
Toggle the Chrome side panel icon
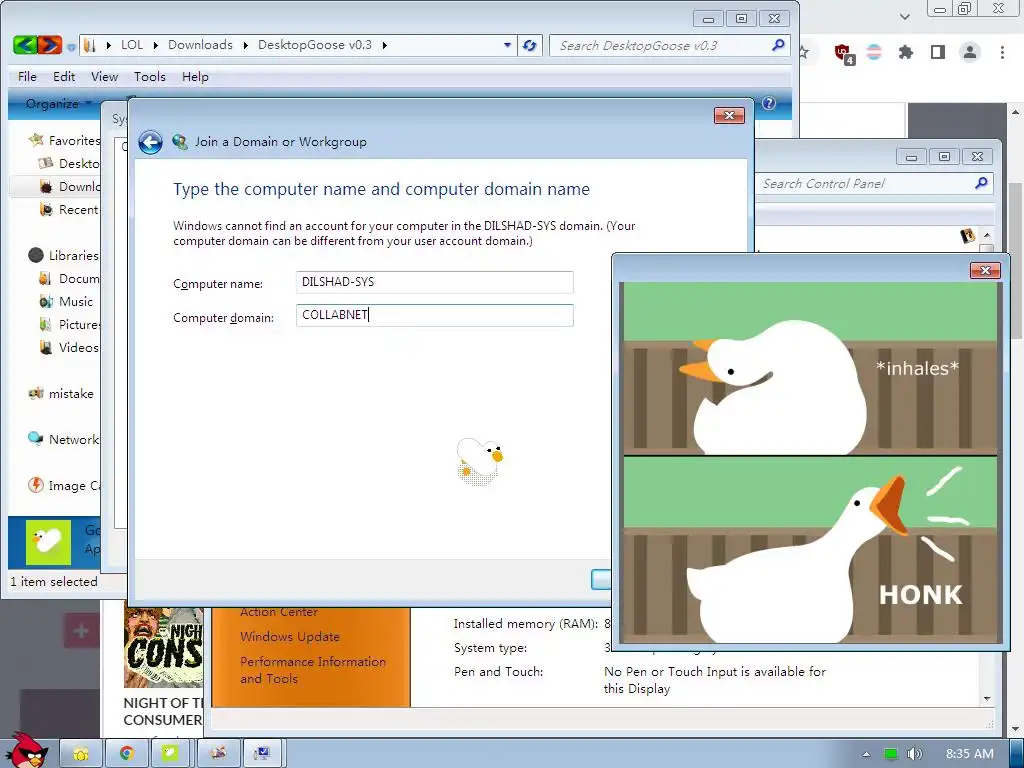click(x=938, y=52)
